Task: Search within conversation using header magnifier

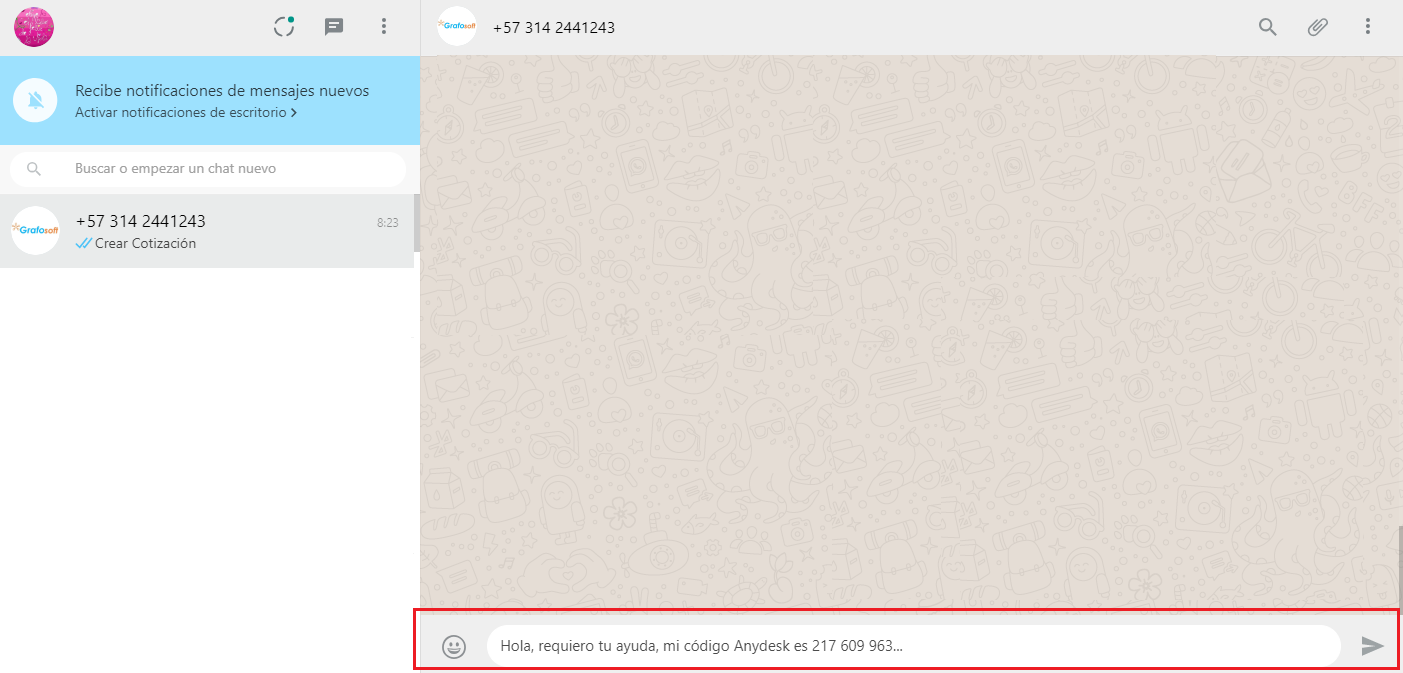Action: point(1268,27)
